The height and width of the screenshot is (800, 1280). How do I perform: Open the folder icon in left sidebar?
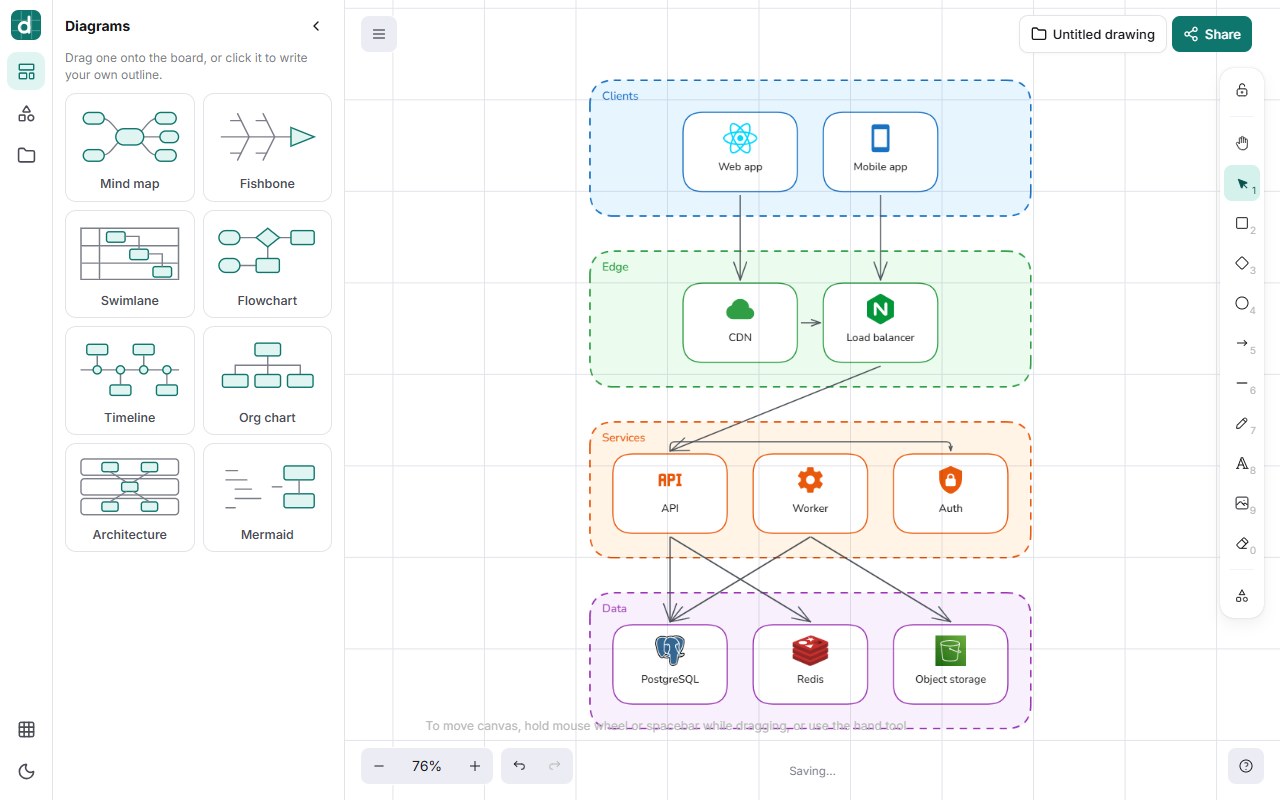tap(26, 155)
